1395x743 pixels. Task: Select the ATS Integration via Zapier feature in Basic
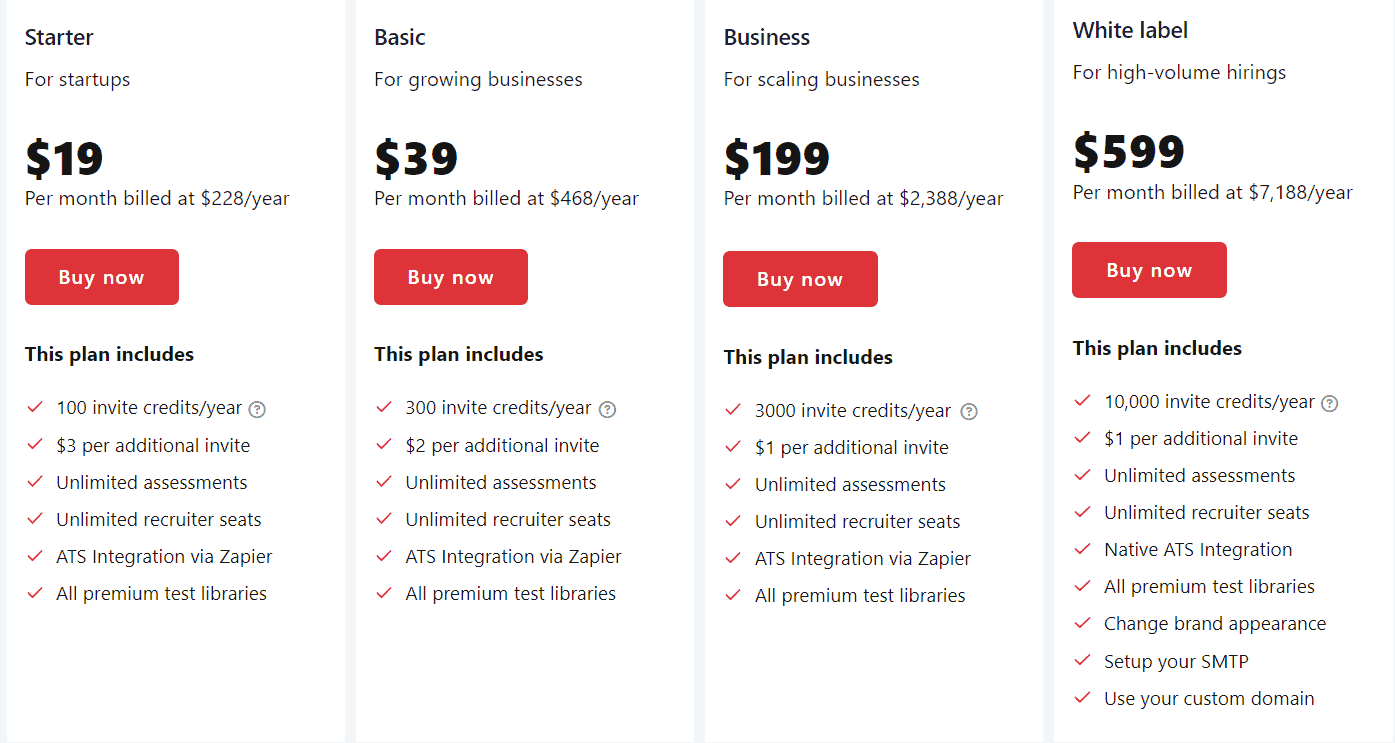513,556
